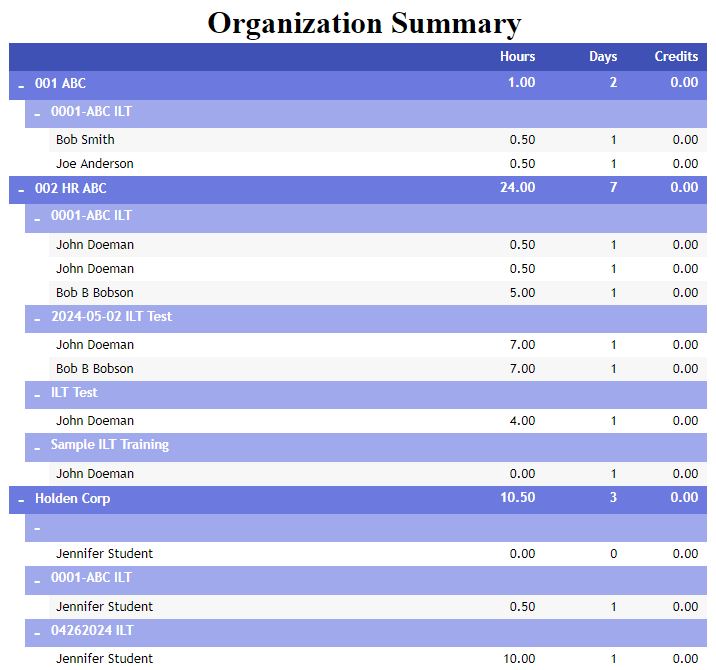Collapse the 2024-05-02 ILT Test section
Image resolution: width=716 pixels, height=670 pixels.
(x=37, y=319)
